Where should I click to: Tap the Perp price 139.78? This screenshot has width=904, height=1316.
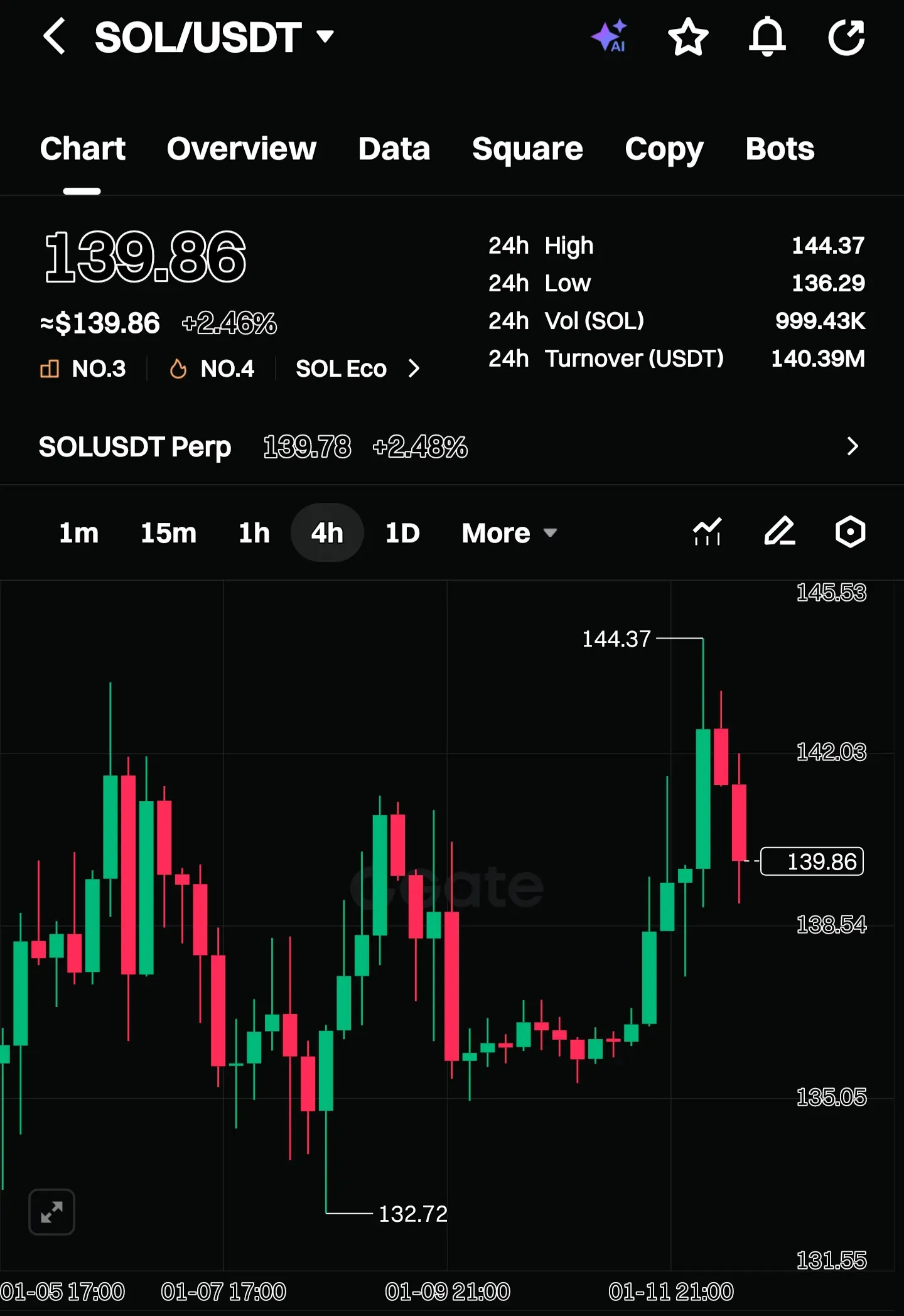(x=307, y=447)
